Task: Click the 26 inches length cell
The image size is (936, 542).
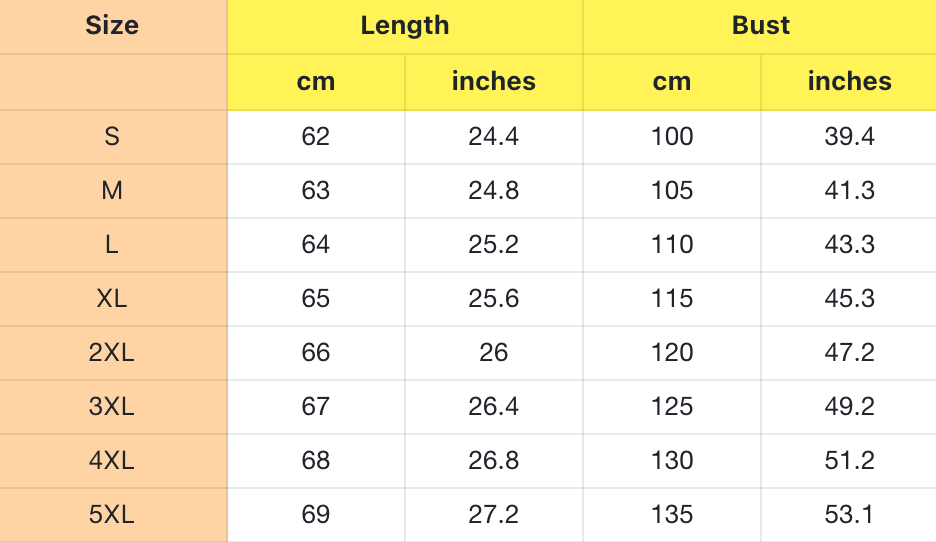Action: [x=494, y=353]
